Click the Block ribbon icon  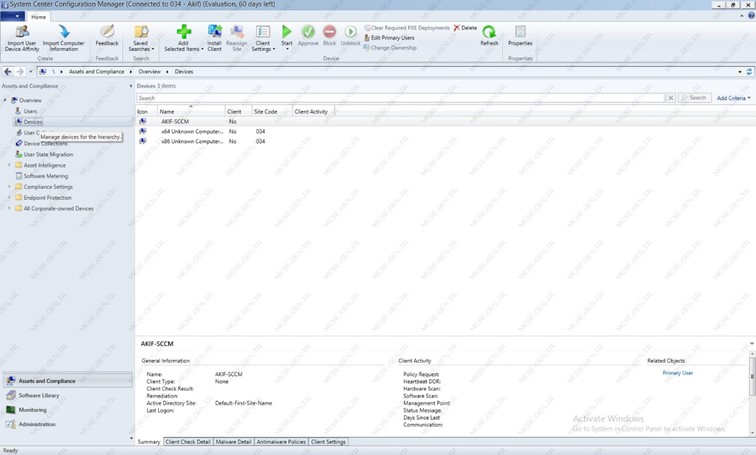pos(330,32)
